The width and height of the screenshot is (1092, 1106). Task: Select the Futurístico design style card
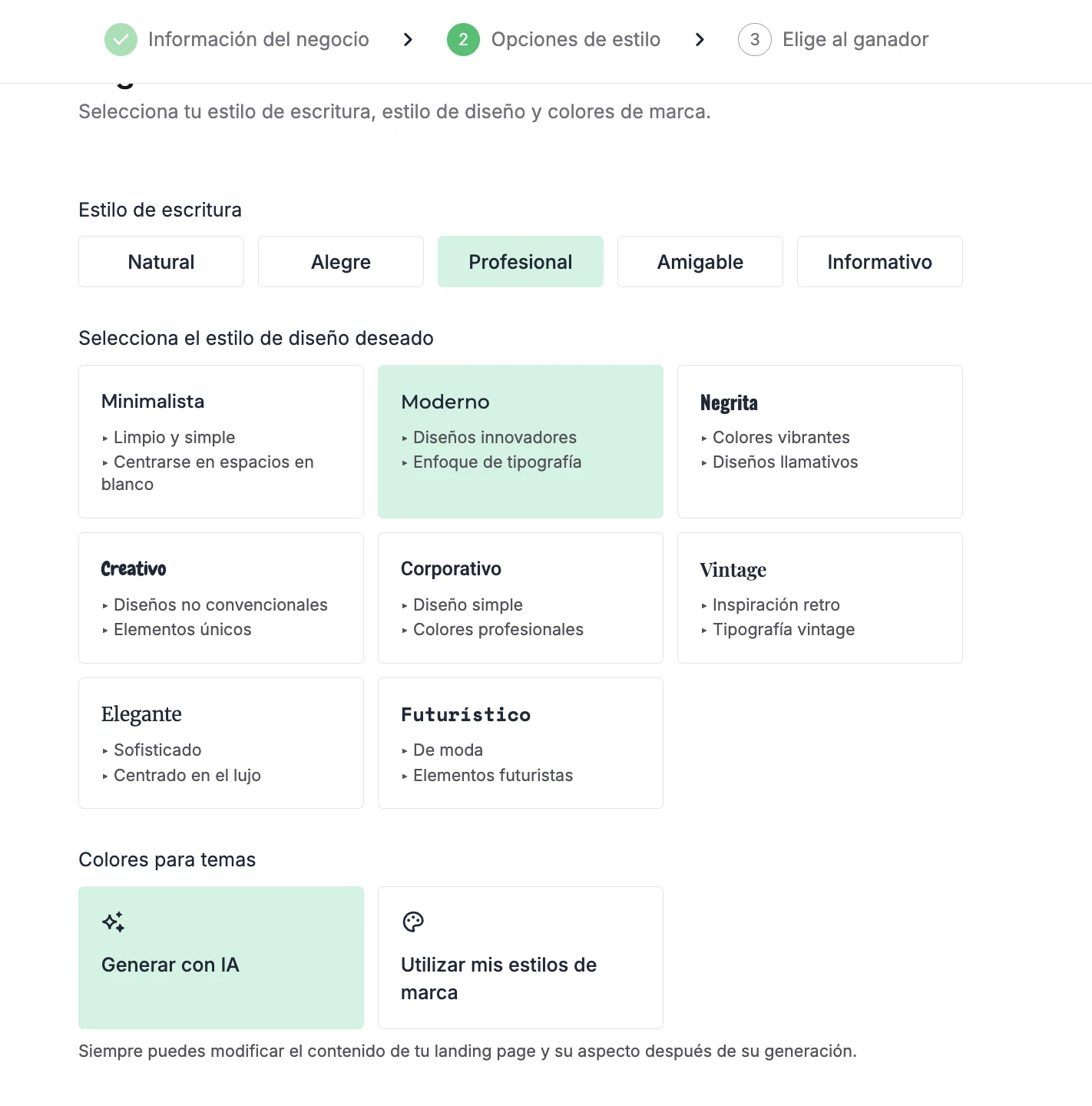520,743
